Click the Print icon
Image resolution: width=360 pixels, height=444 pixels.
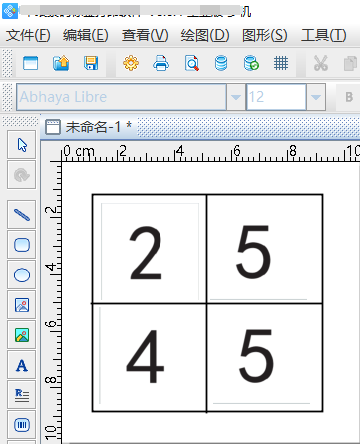tap(161, 63)
